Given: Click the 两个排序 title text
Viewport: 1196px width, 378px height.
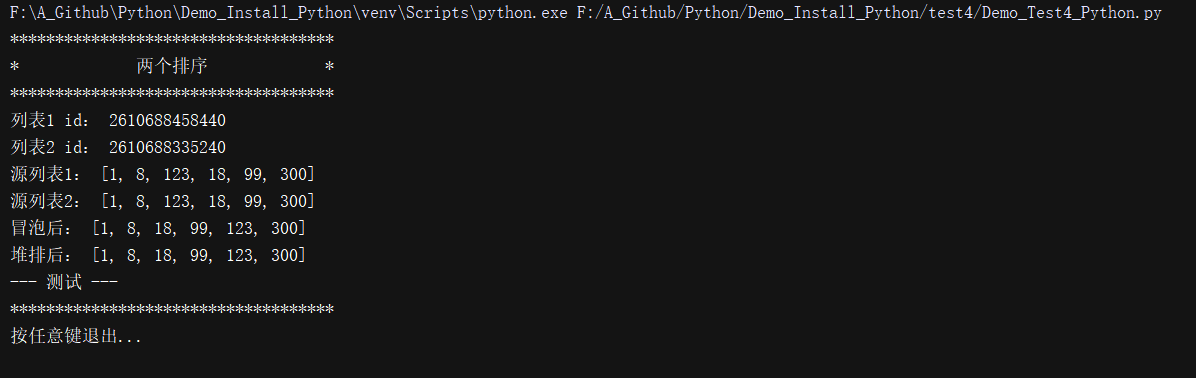Looking at the screenshot, I should (172, 67).
